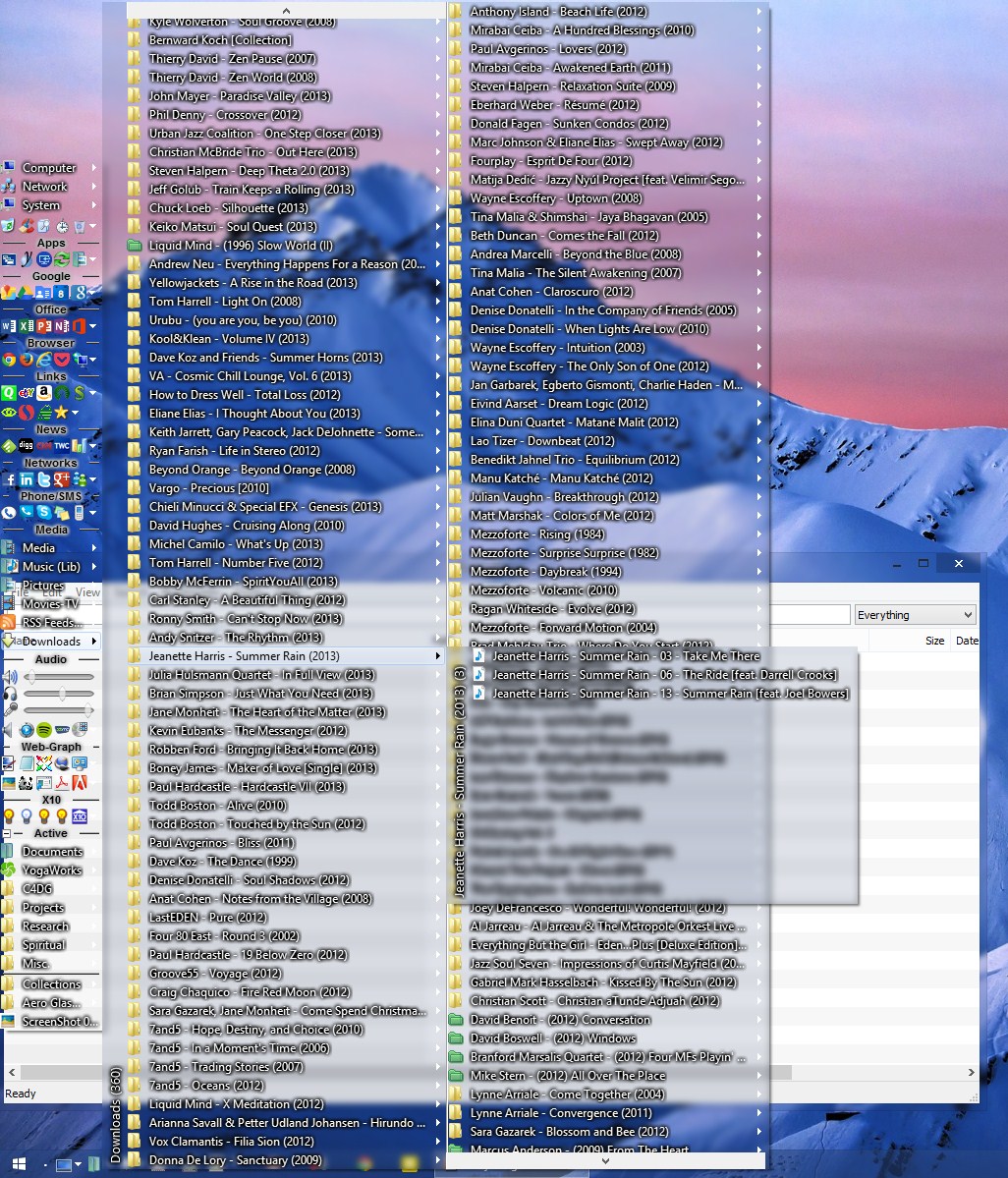This screenshot has height=1178, width=1008.
Task: Select track 03 - Take Me There
Action: pyautogui.click(x=625, y=656)
